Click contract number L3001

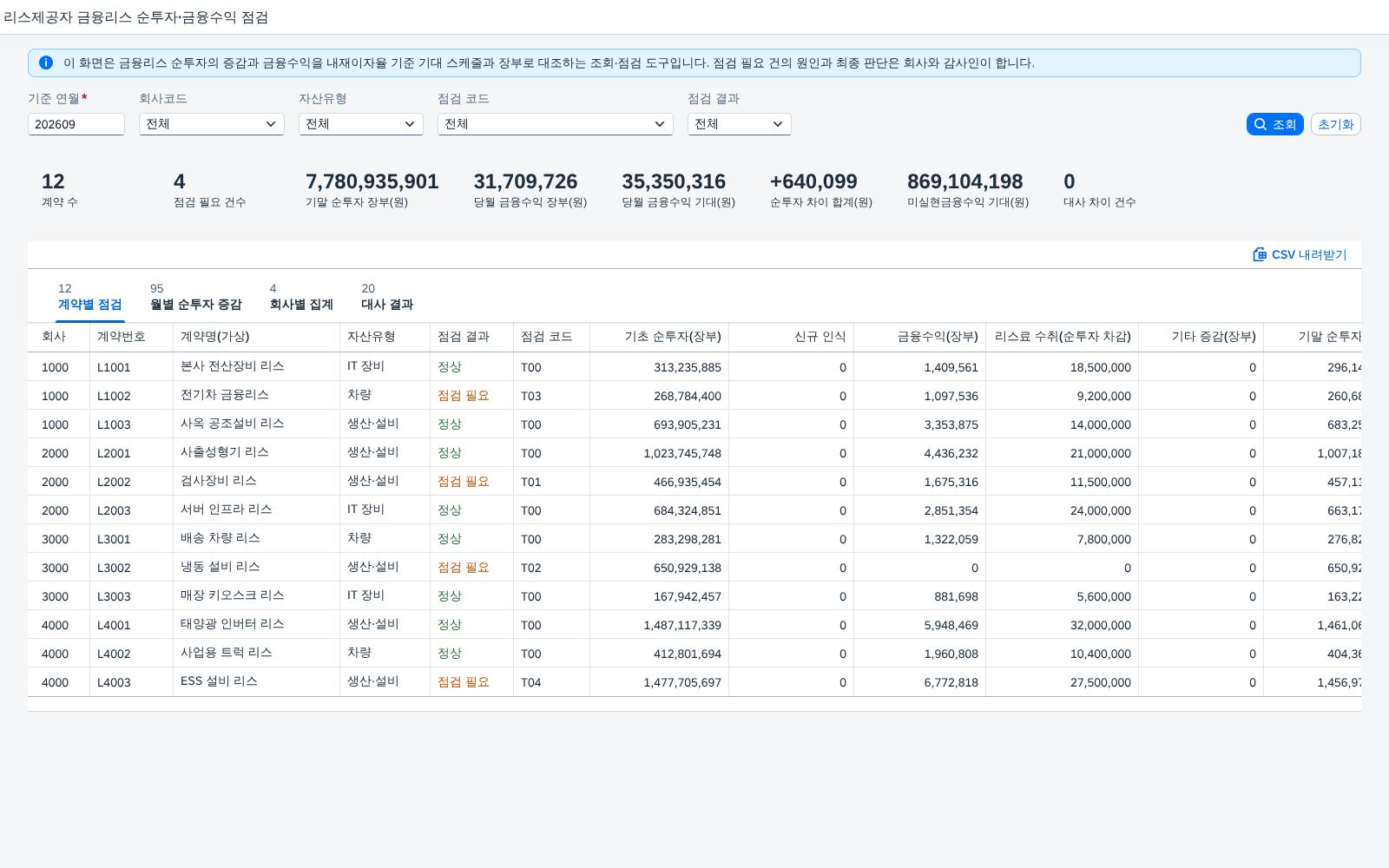(114, 539)
